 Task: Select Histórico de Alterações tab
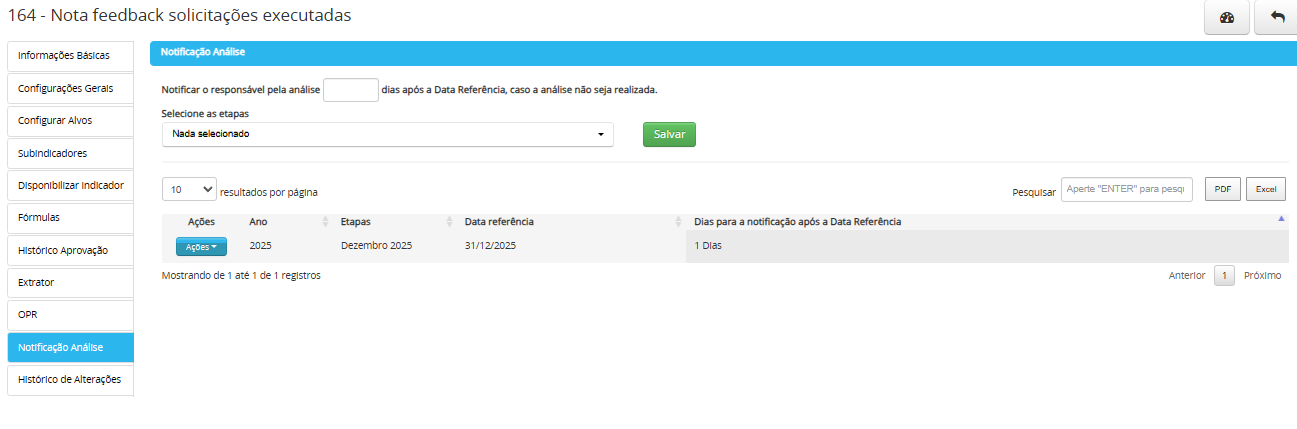[70, 379]
